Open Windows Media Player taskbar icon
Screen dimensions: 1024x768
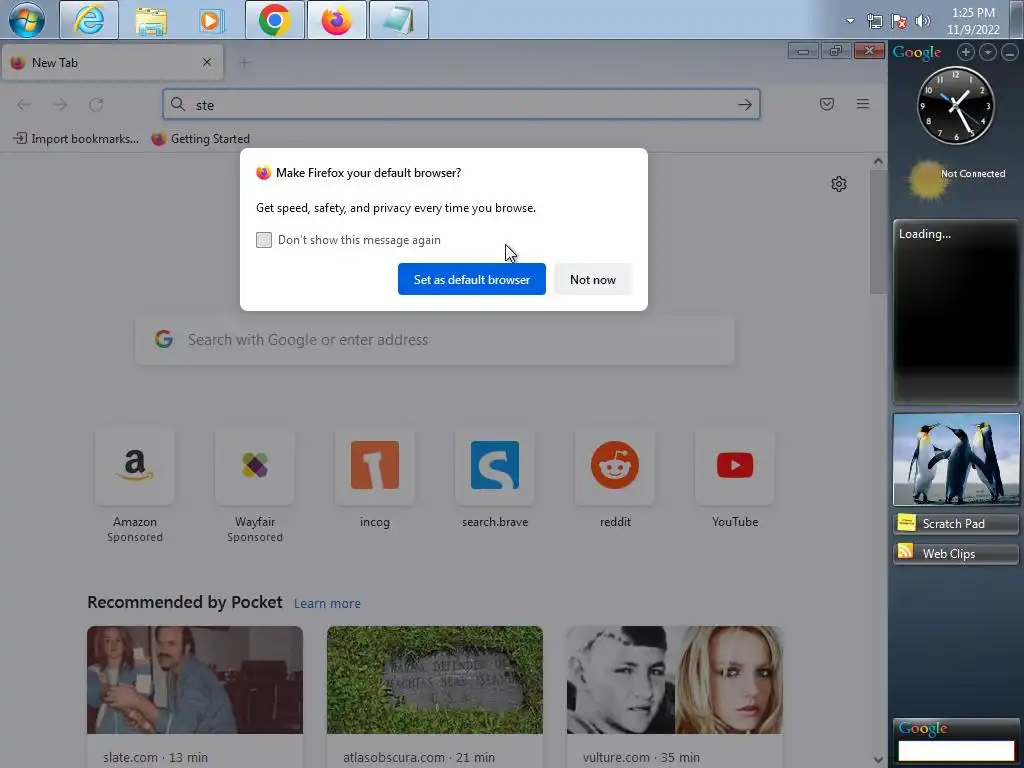(212, 20)
